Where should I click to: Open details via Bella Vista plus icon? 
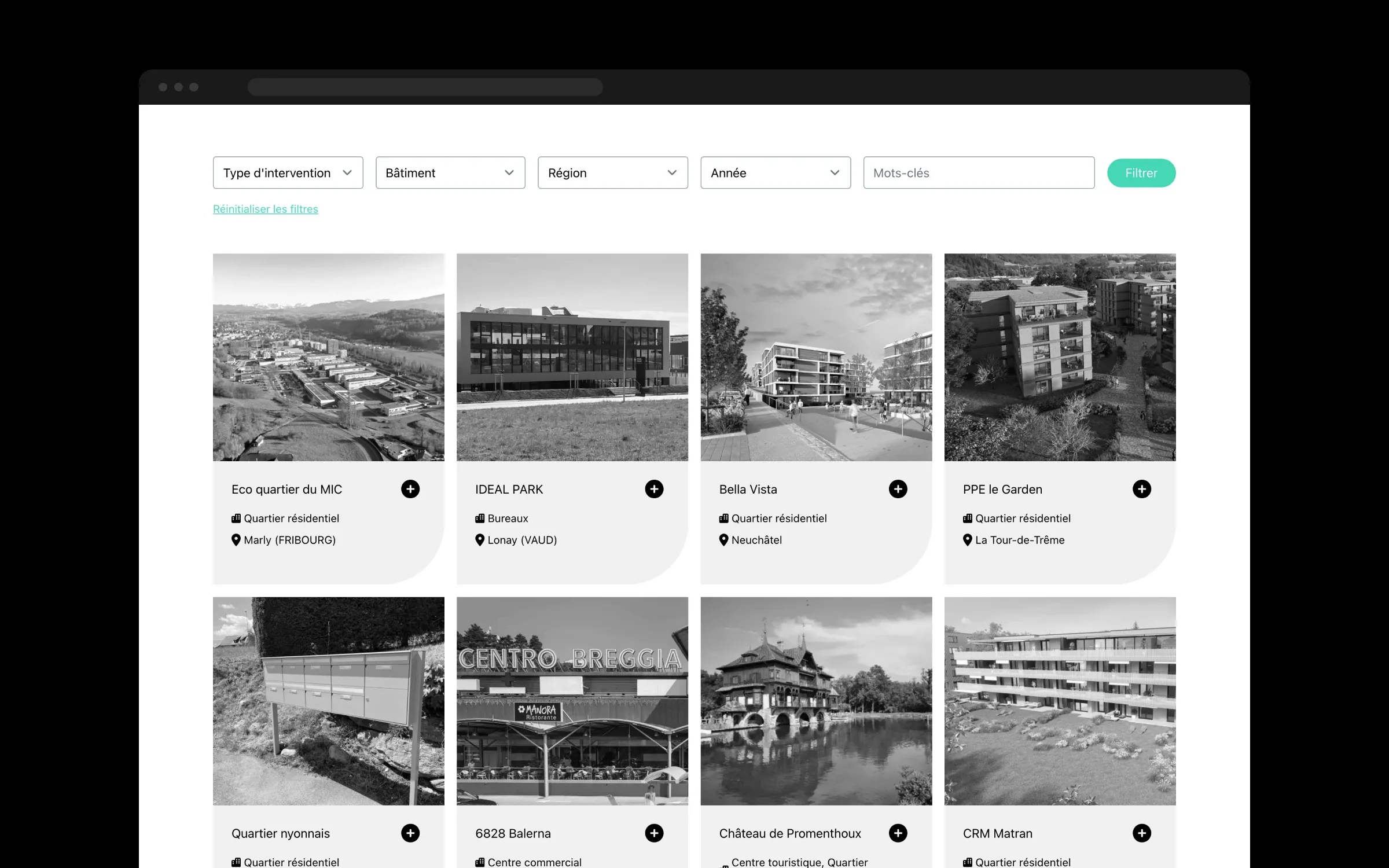point(898,489)
